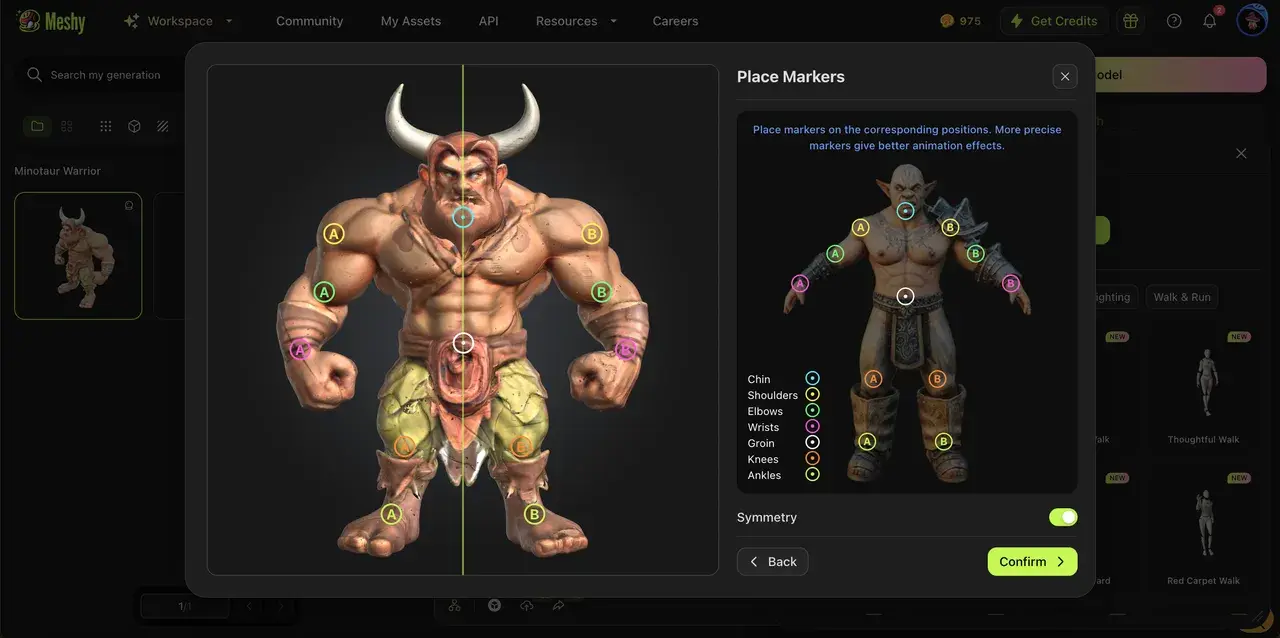Screen dimensions: 1280x638
Task: Select the groin marker on the minotaur
Action: coord(463,343)
